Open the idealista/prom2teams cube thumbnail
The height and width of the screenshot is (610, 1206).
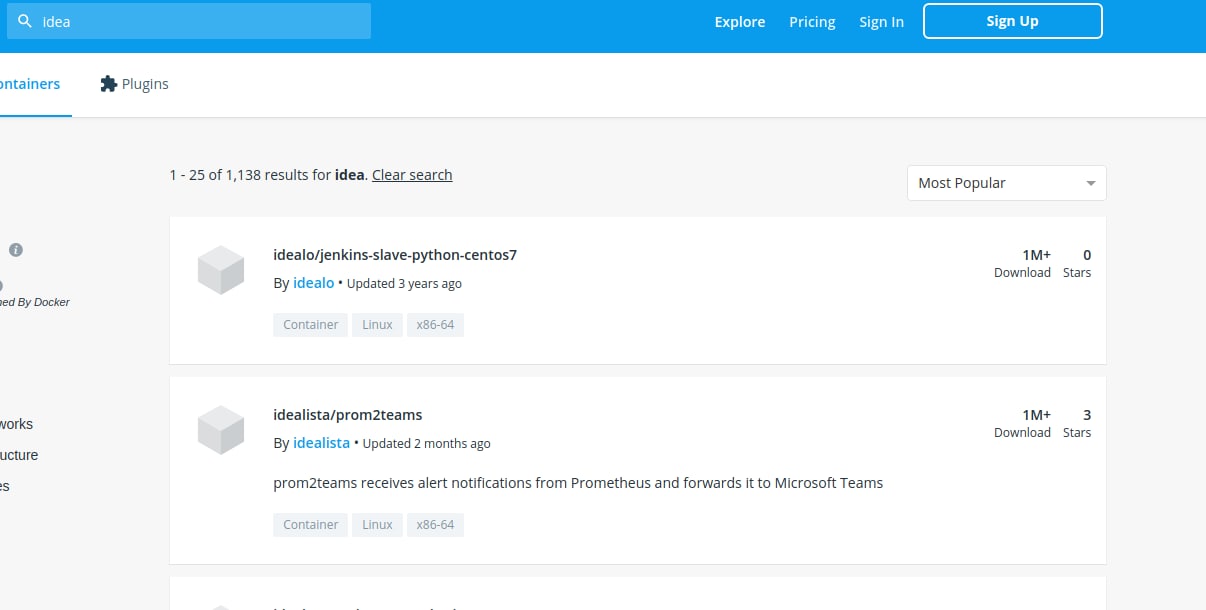pos(221,430)
